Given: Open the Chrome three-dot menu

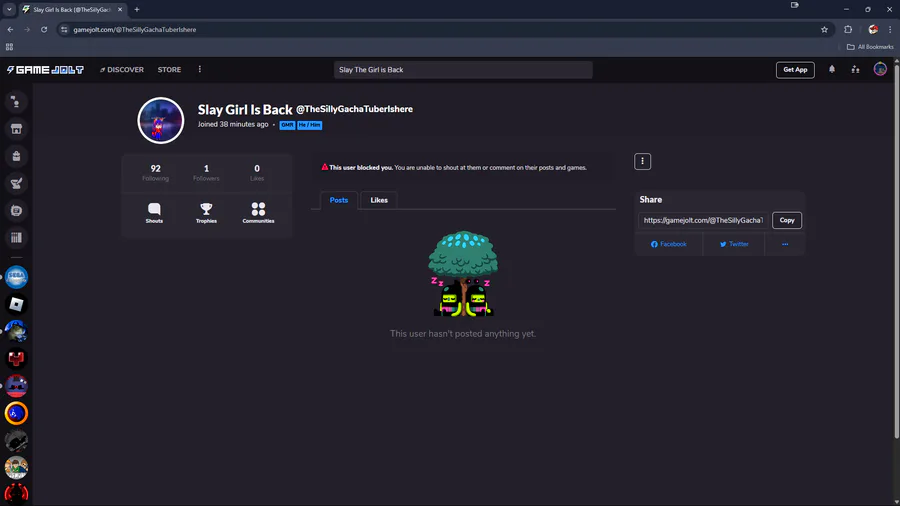Looking at the screenshot, I should pyautogui.click(x=890, y=29).
